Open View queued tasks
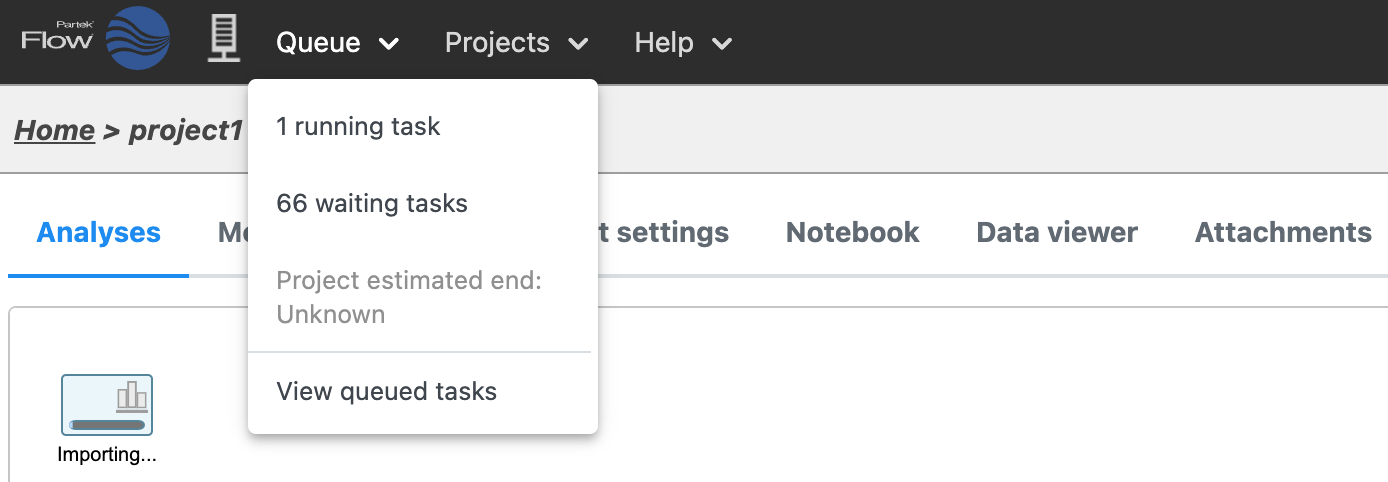 pyautogui.click(x=386, y=391)
